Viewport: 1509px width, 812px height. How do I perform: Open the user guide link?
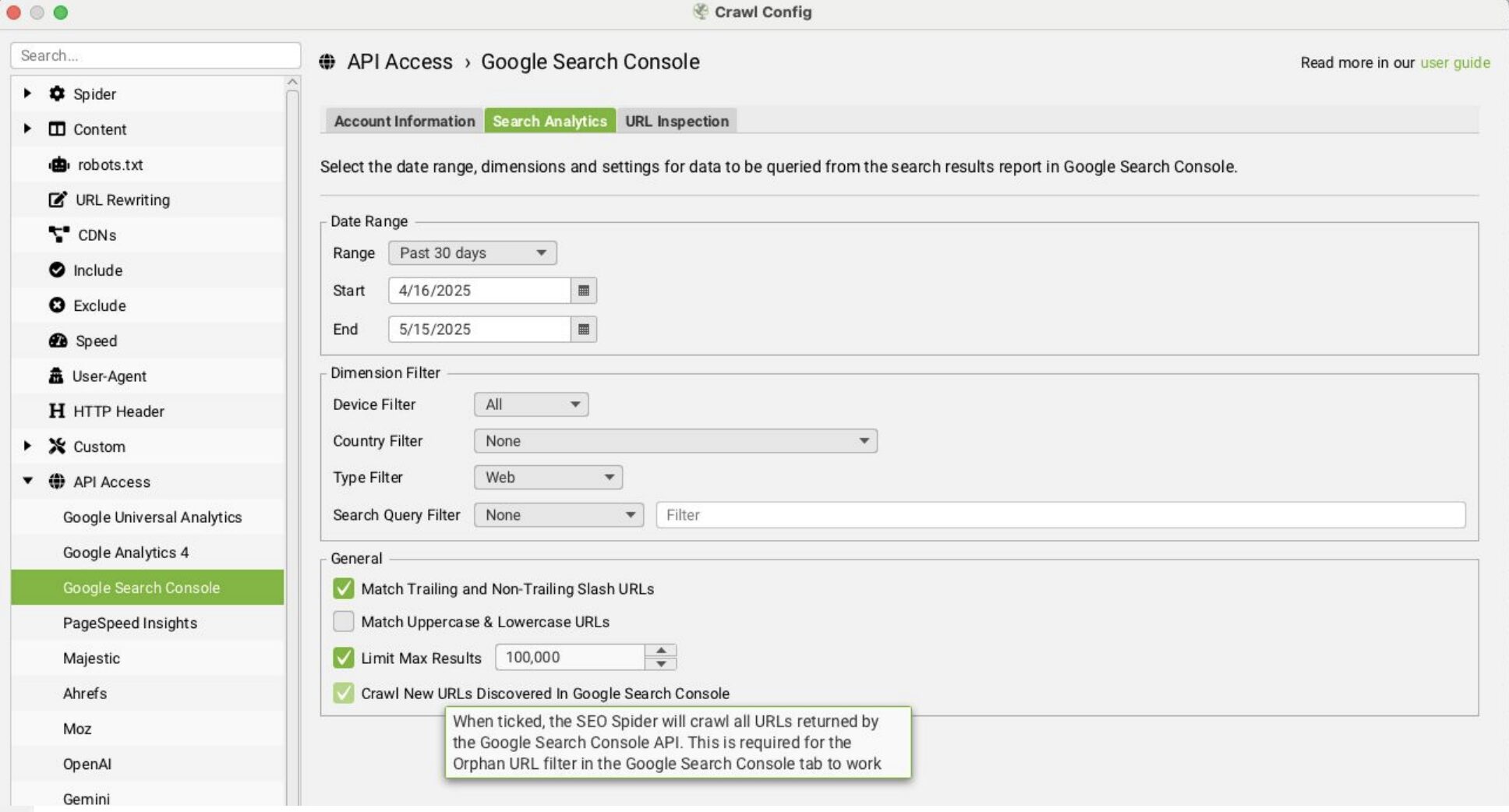tap(1454, 62)
